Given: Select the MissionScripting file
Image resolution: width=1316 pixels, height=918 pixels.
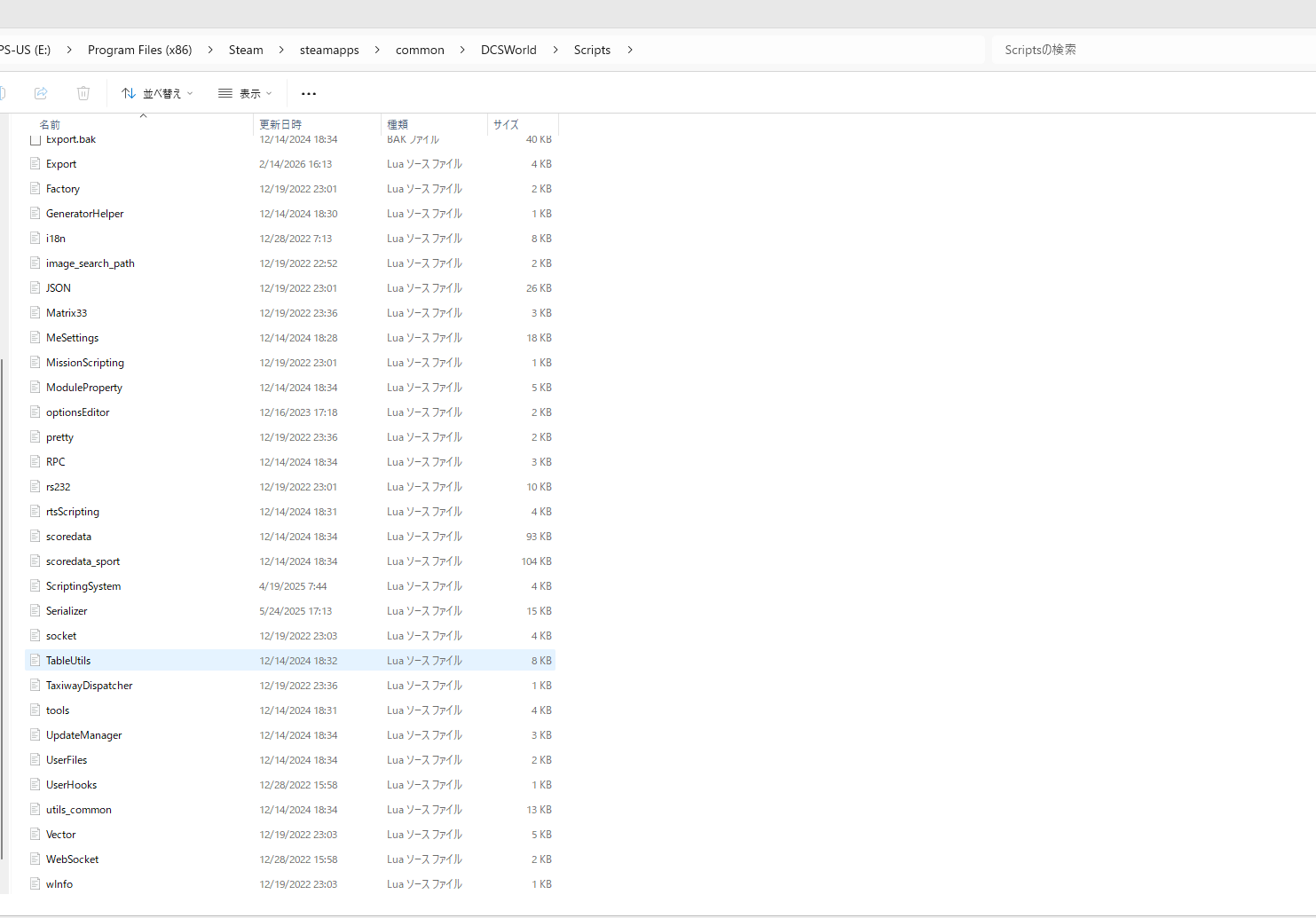Looking at the screenshot, I should tap(85, 362).
